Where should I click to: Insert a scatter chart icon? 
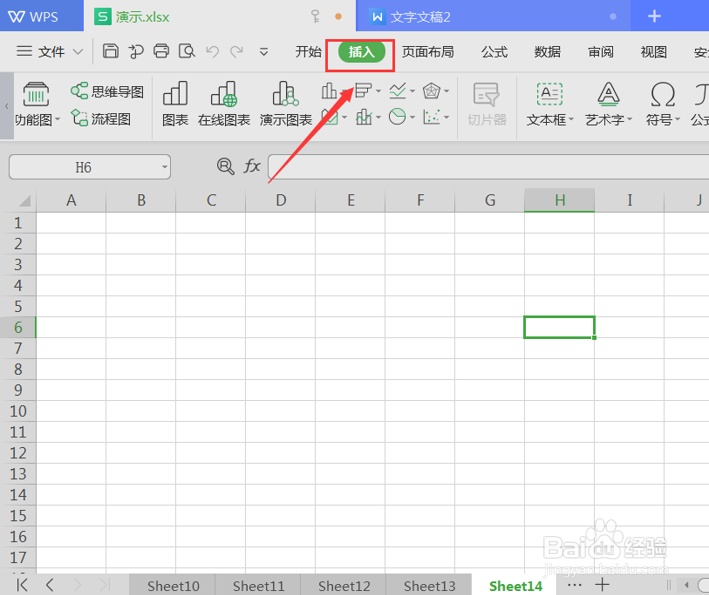pos(431,117)
